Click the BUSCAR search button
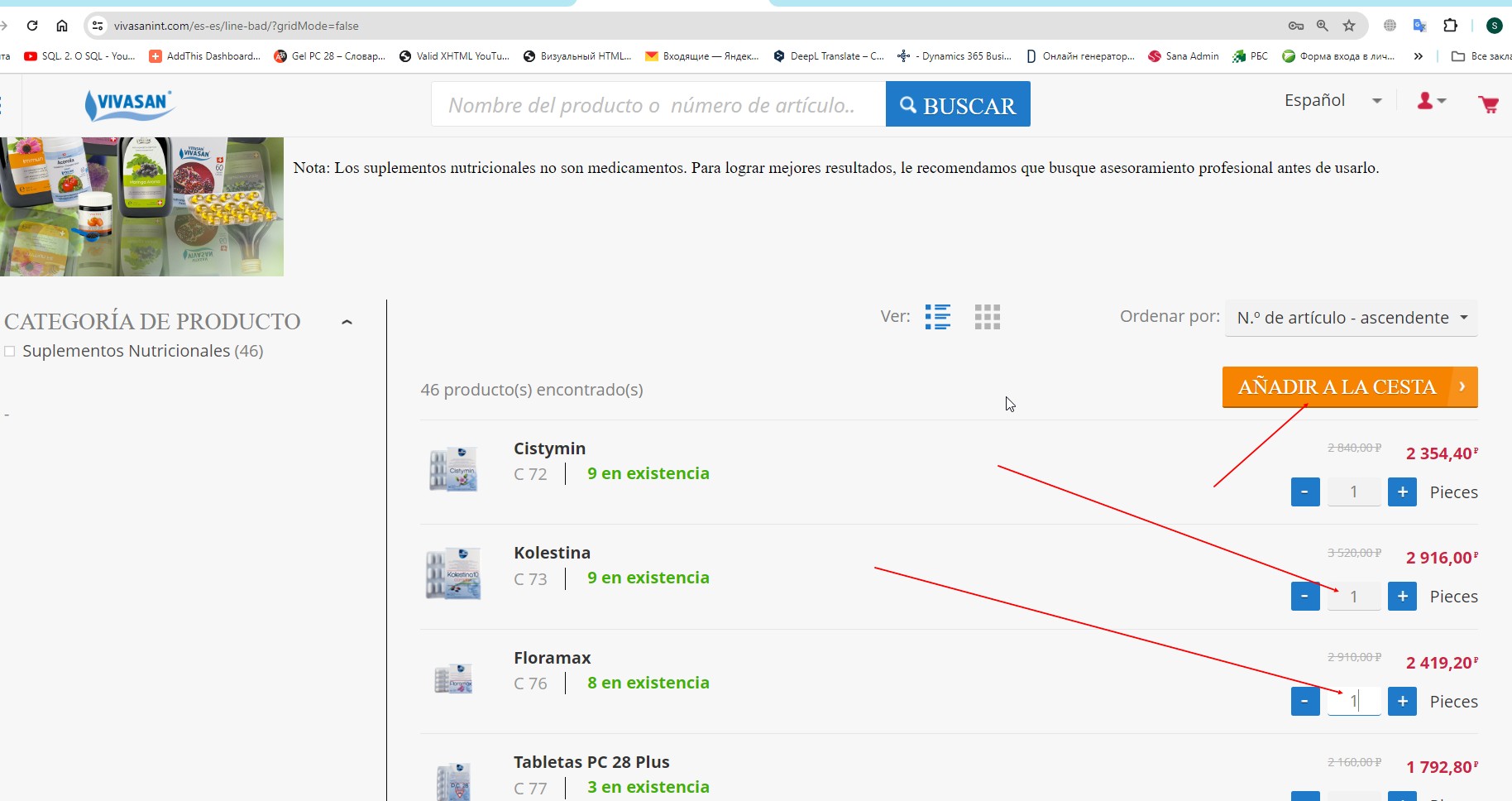 [958, 104]
